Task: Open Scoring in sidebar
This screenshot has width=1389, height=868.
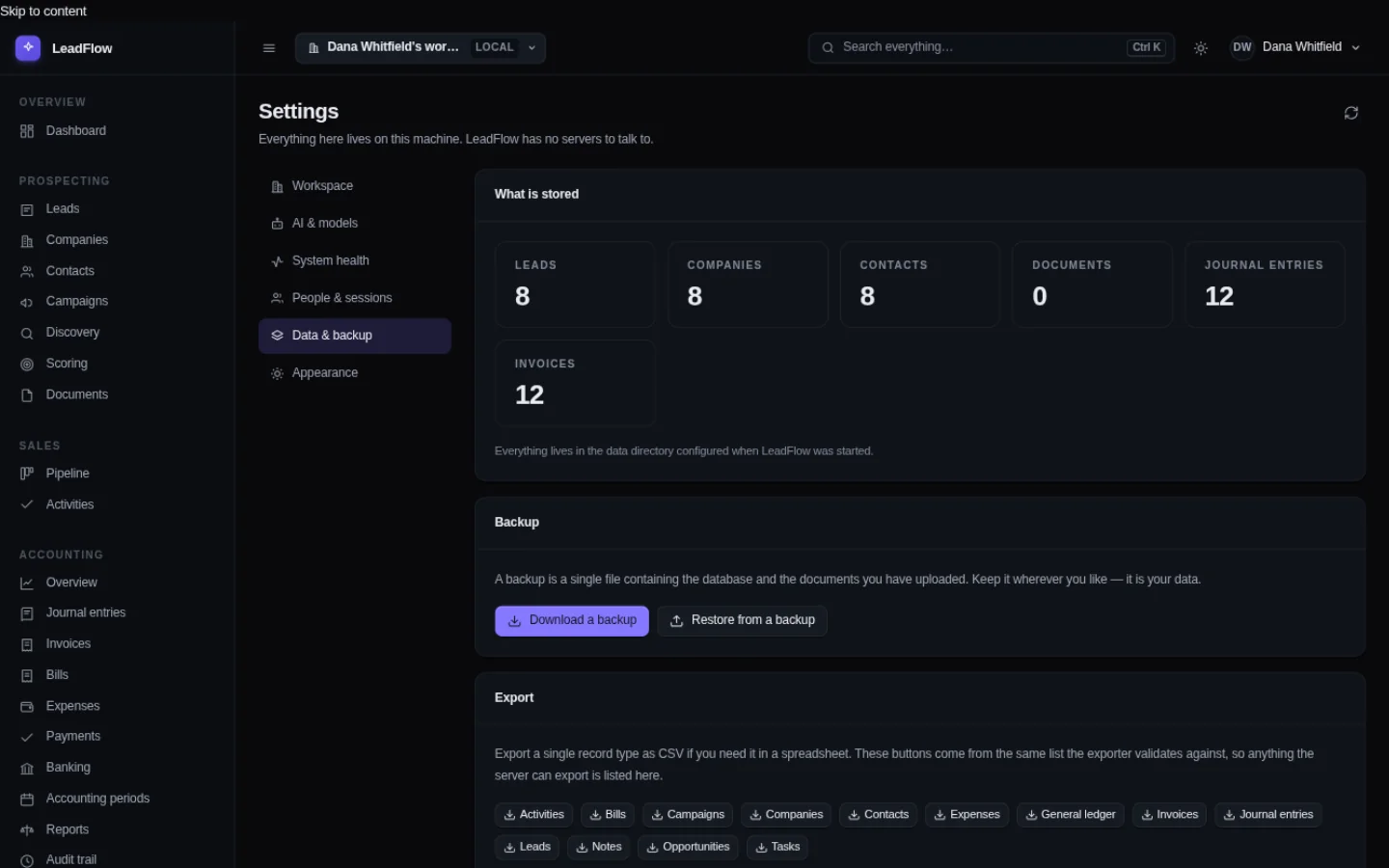Action: pos(117,364)
